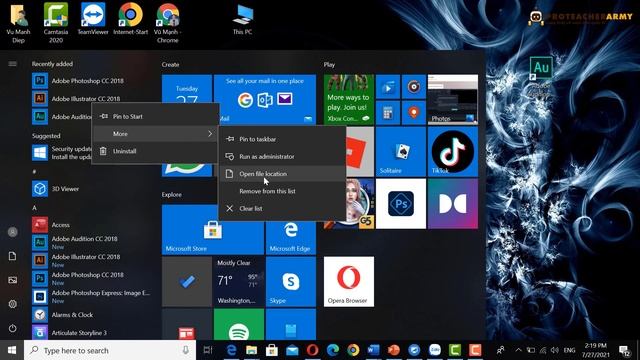Open the Maps small tile
640x360 pixels.
coord(413,113)
